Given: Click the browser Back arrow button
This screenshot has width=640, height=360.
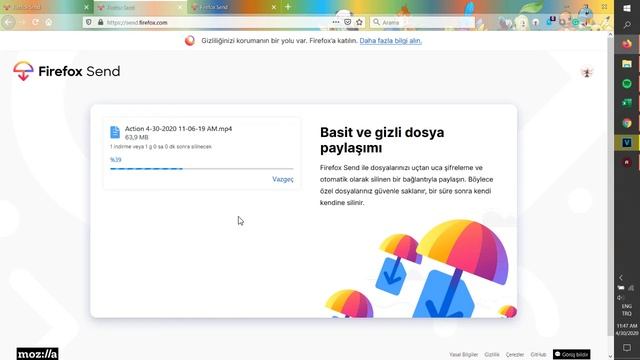Looking at the screenshot, I should point(8,22).
